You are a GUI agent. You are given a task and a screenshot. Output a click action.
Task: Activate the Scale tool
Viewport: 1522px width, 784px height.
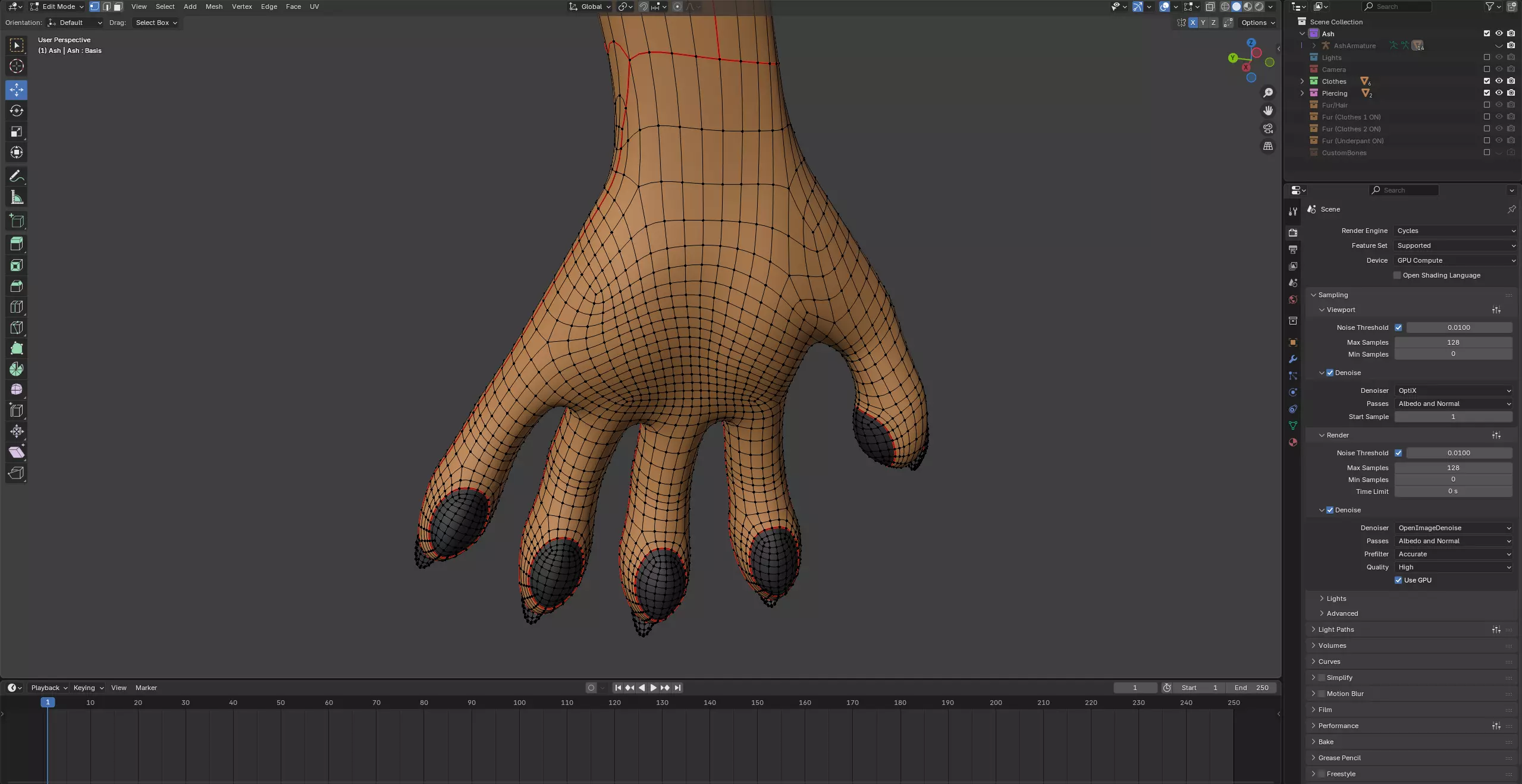[x=17, y=132]
